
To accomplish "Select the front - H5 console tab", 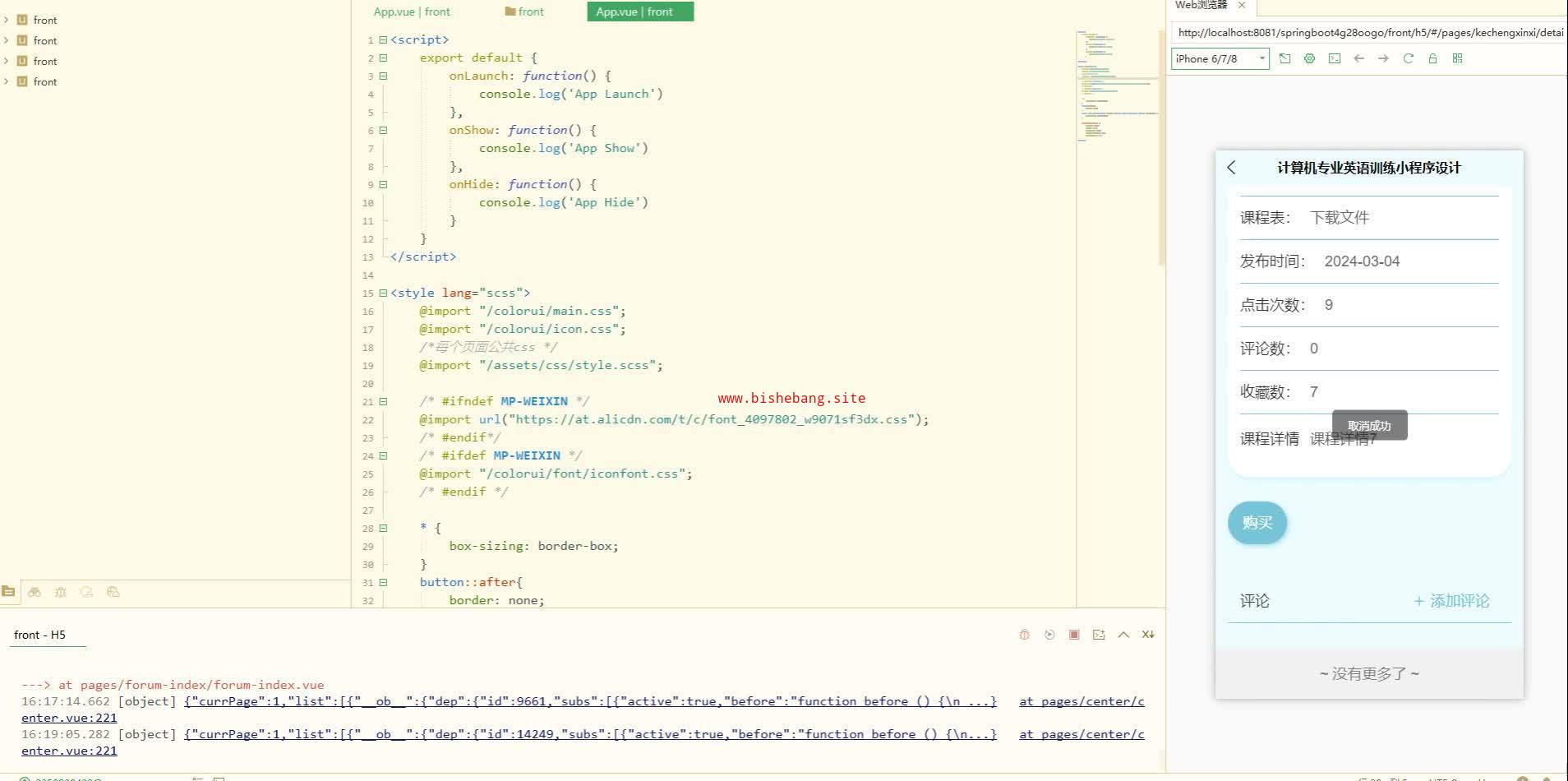I will (39, 635).
